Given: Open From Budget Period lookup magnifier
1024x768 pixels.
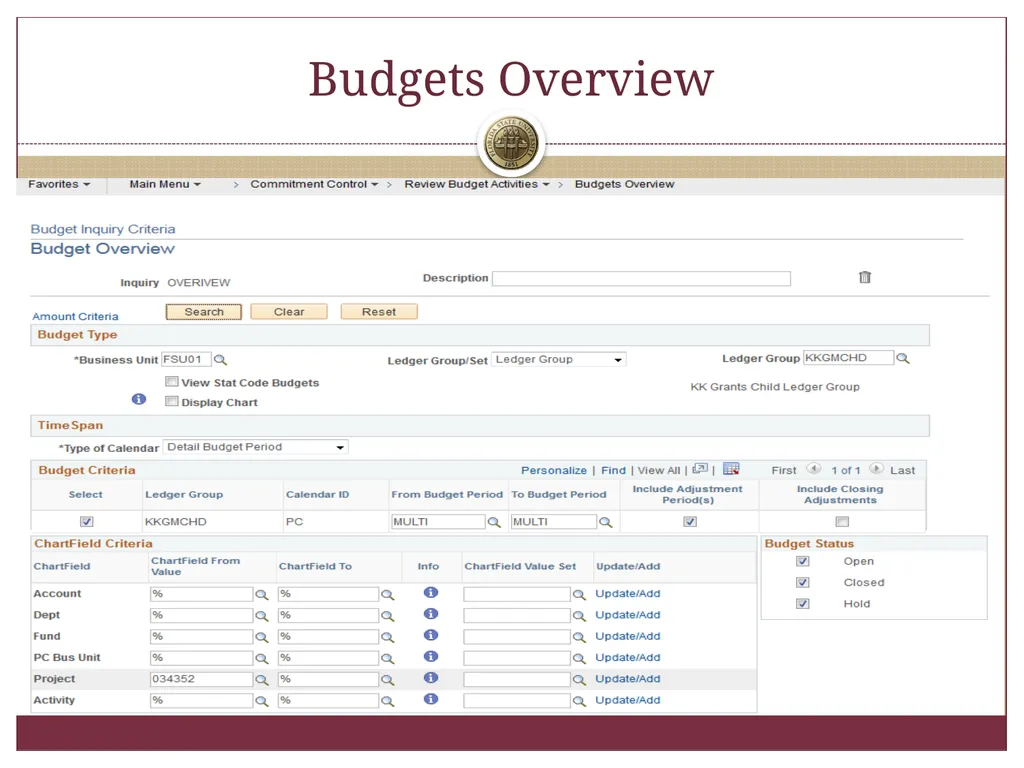Looking at the screenshot, I should [494, 522].
